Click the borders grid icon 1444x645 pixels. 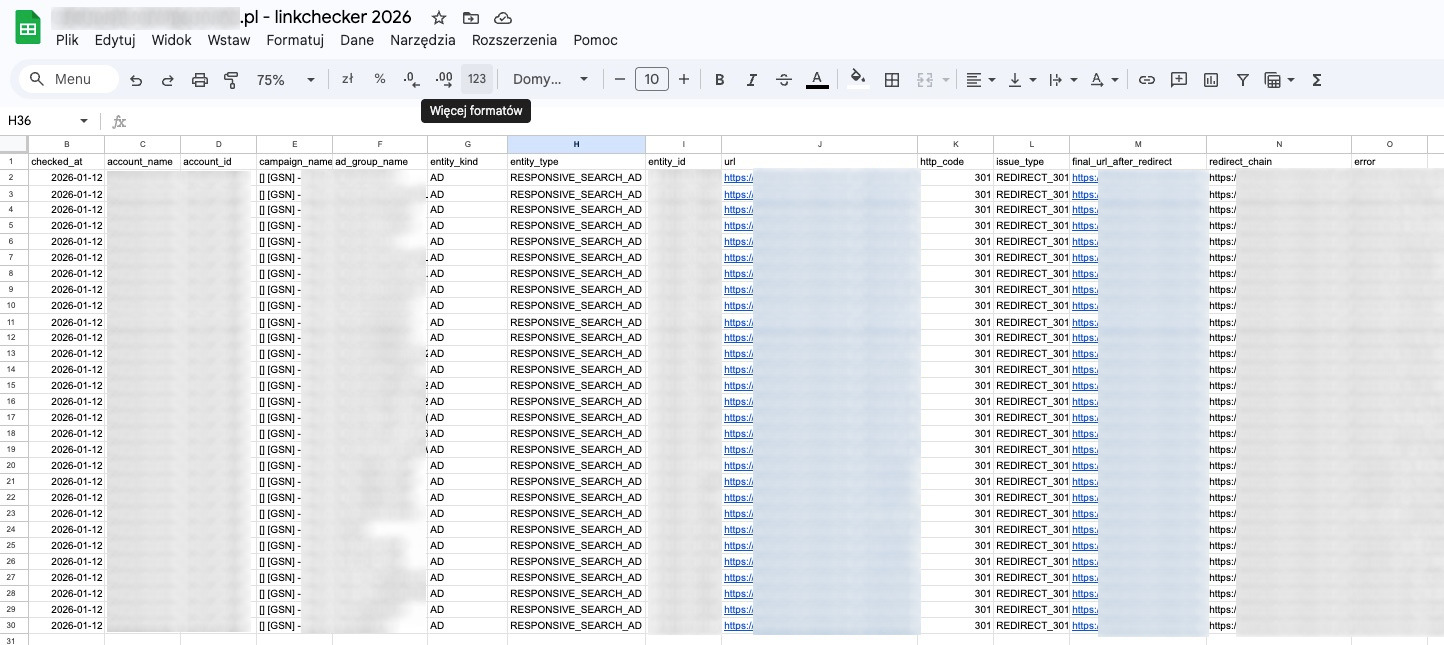(x=892, y=80)
